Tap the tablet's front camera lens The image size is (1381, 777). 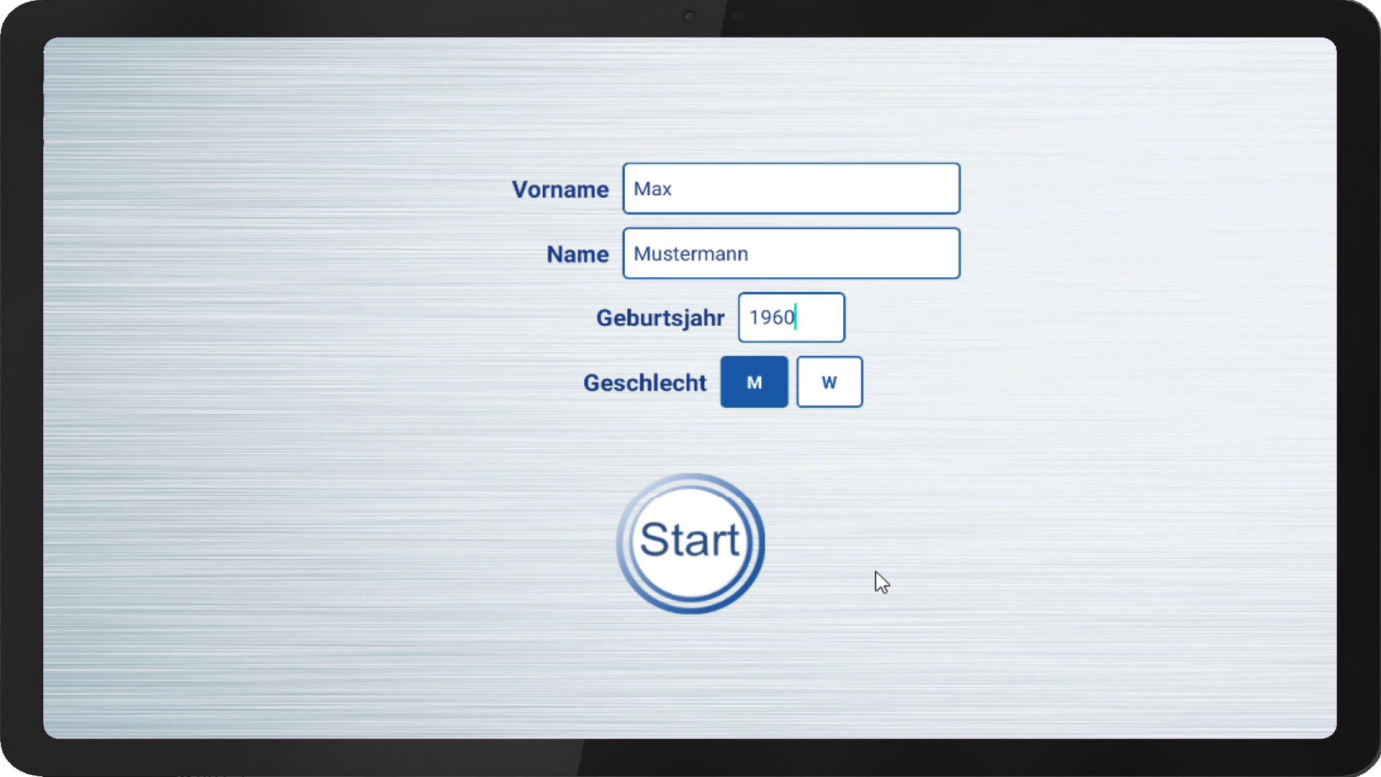pyautogui.click(x=690, y=17)
